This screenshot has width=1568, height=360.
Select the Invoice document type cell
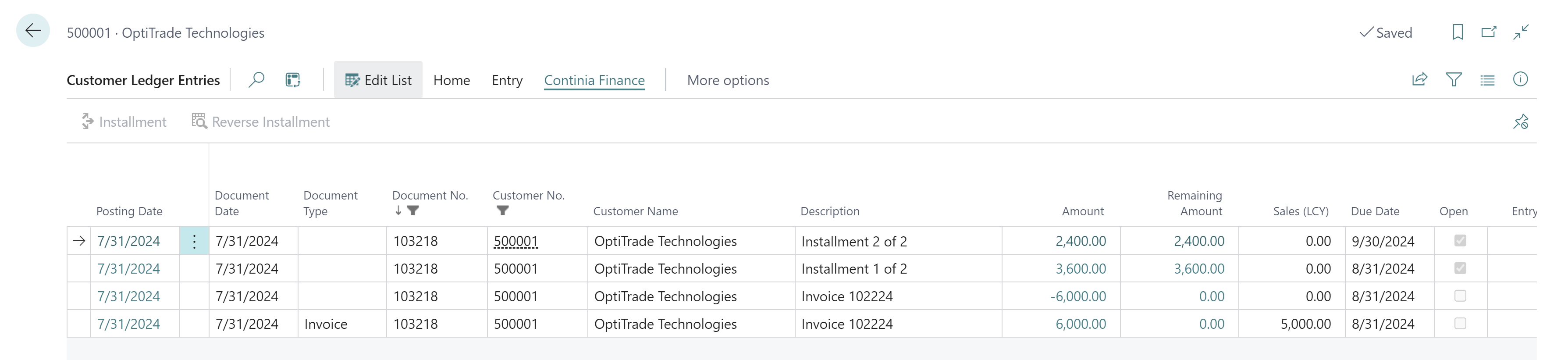342,324
